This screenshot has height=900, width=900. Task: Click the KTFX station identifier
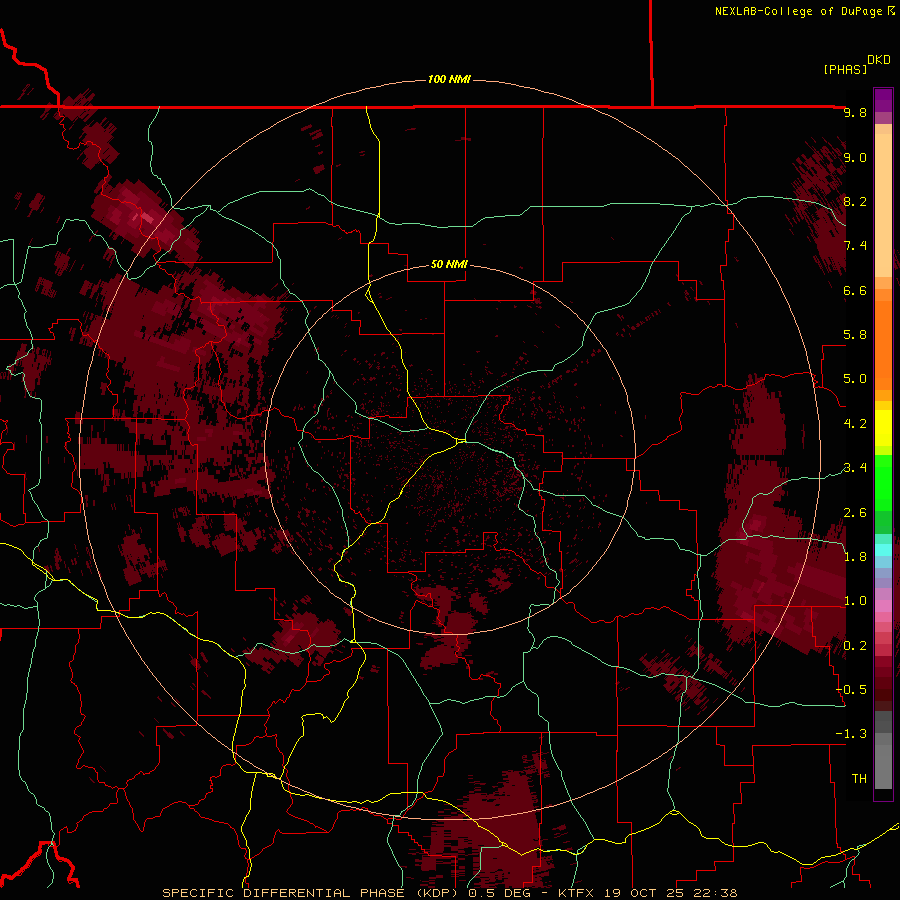[576, 893]
